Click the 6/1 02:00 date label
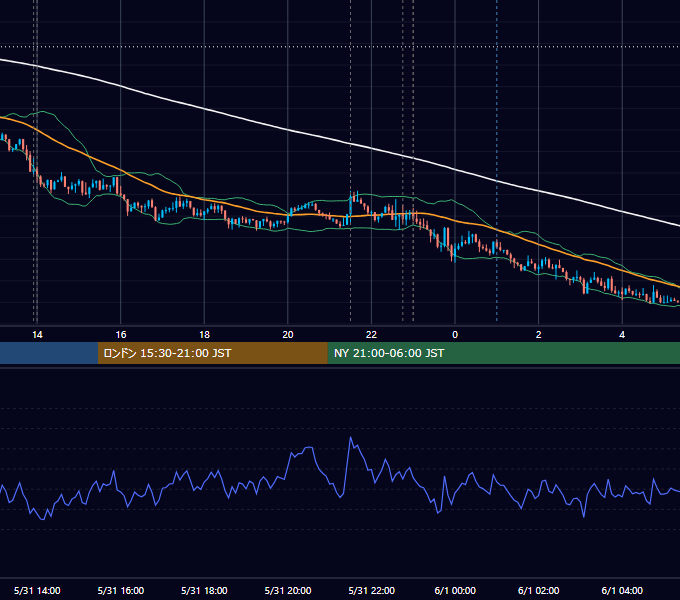Viewport: 680px width, 600px height. point(539,590)
